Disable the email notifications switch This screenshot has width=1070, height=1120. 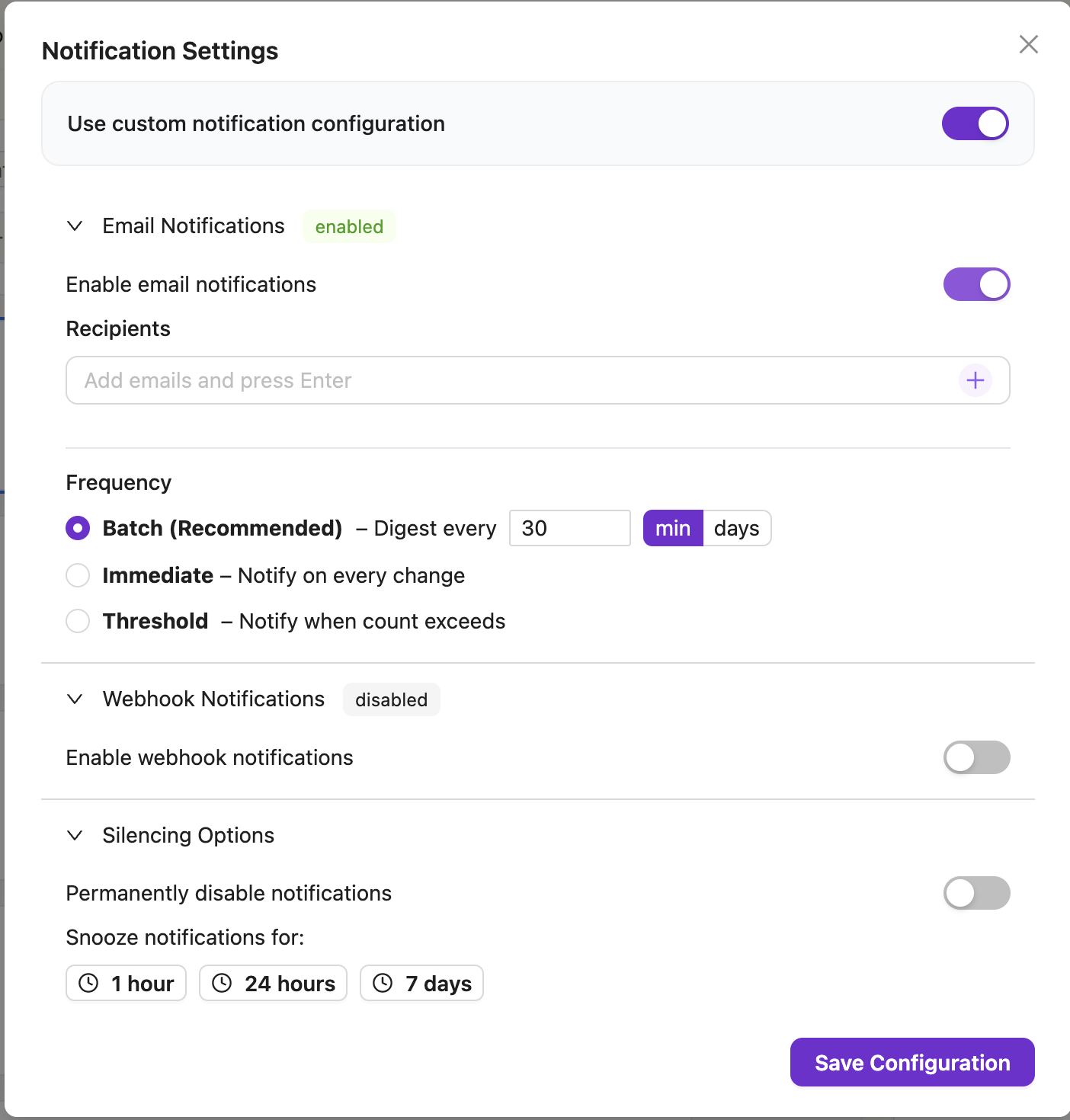tap(977, 284)
